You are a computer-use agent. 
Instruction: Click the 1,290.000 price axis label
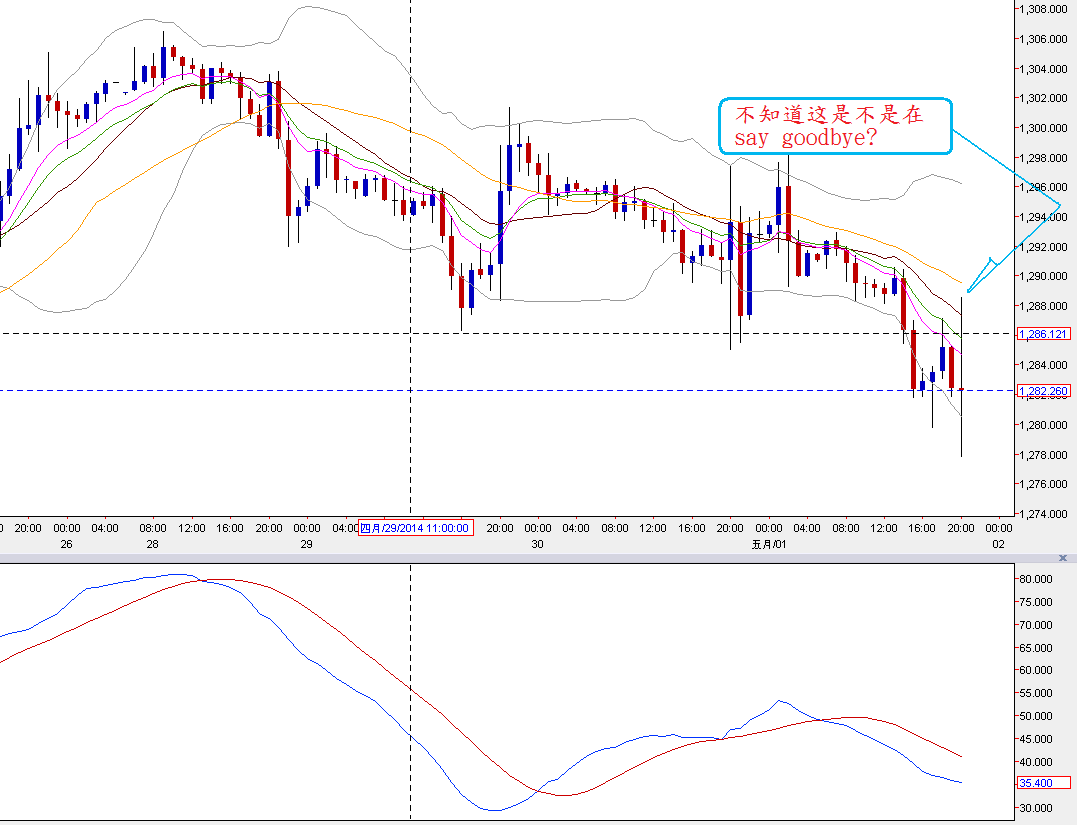(1043, 276)
